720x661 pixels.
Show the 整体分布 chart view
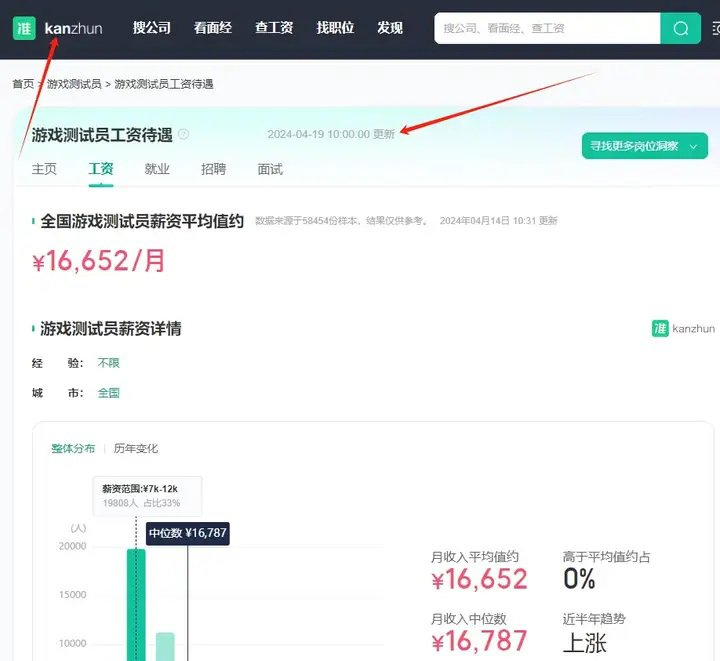pos(73,448)
